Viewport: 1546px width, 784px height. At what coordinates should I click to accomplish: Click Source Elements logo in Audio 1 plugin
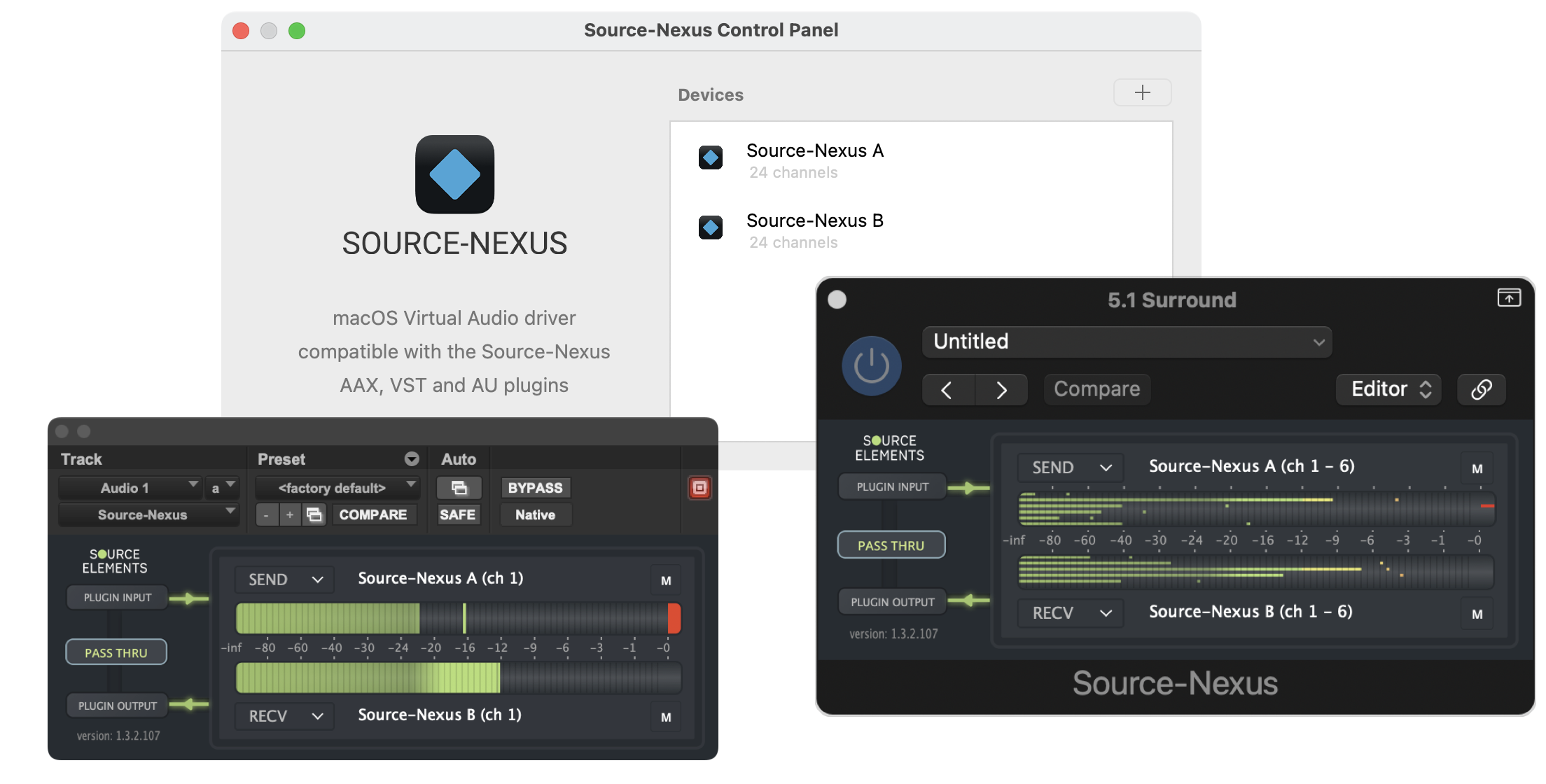pos(115,561)
